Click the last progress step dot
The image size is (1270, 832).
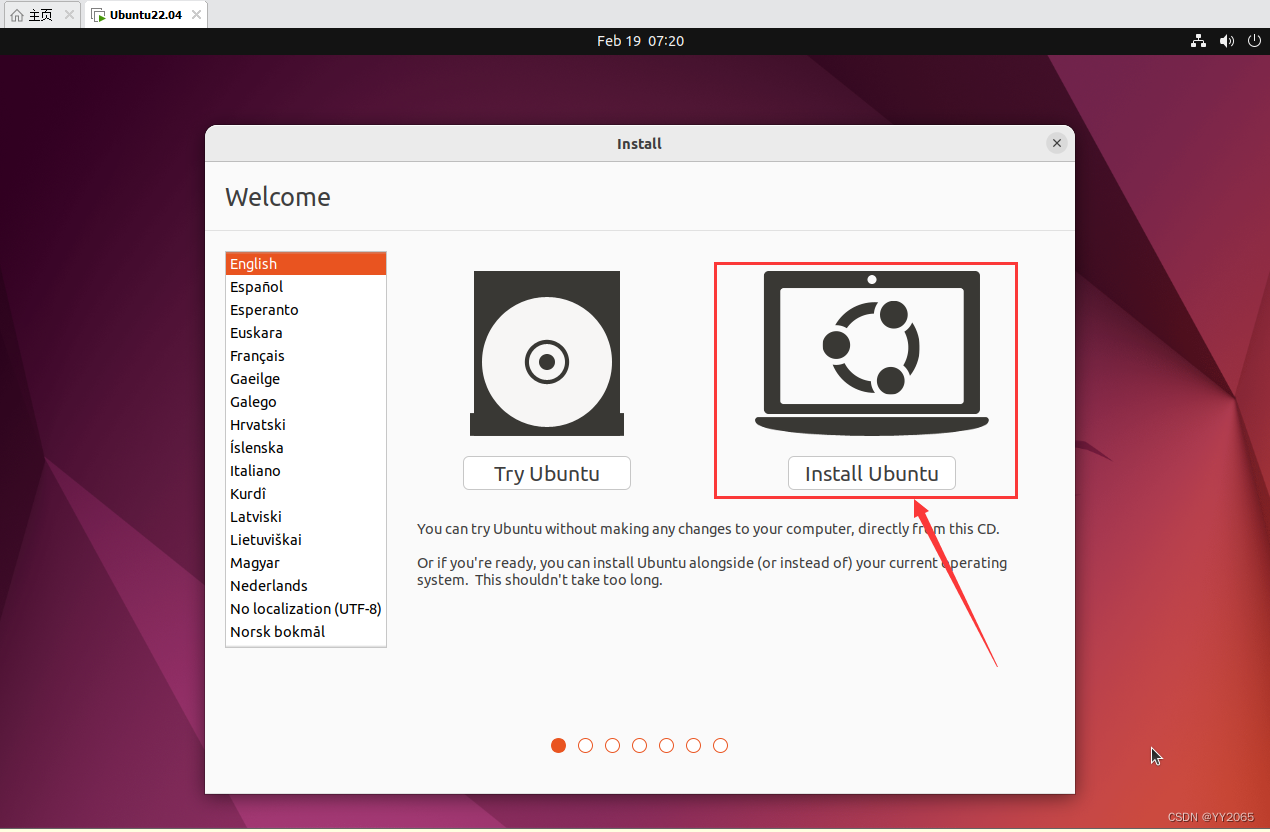721,745
